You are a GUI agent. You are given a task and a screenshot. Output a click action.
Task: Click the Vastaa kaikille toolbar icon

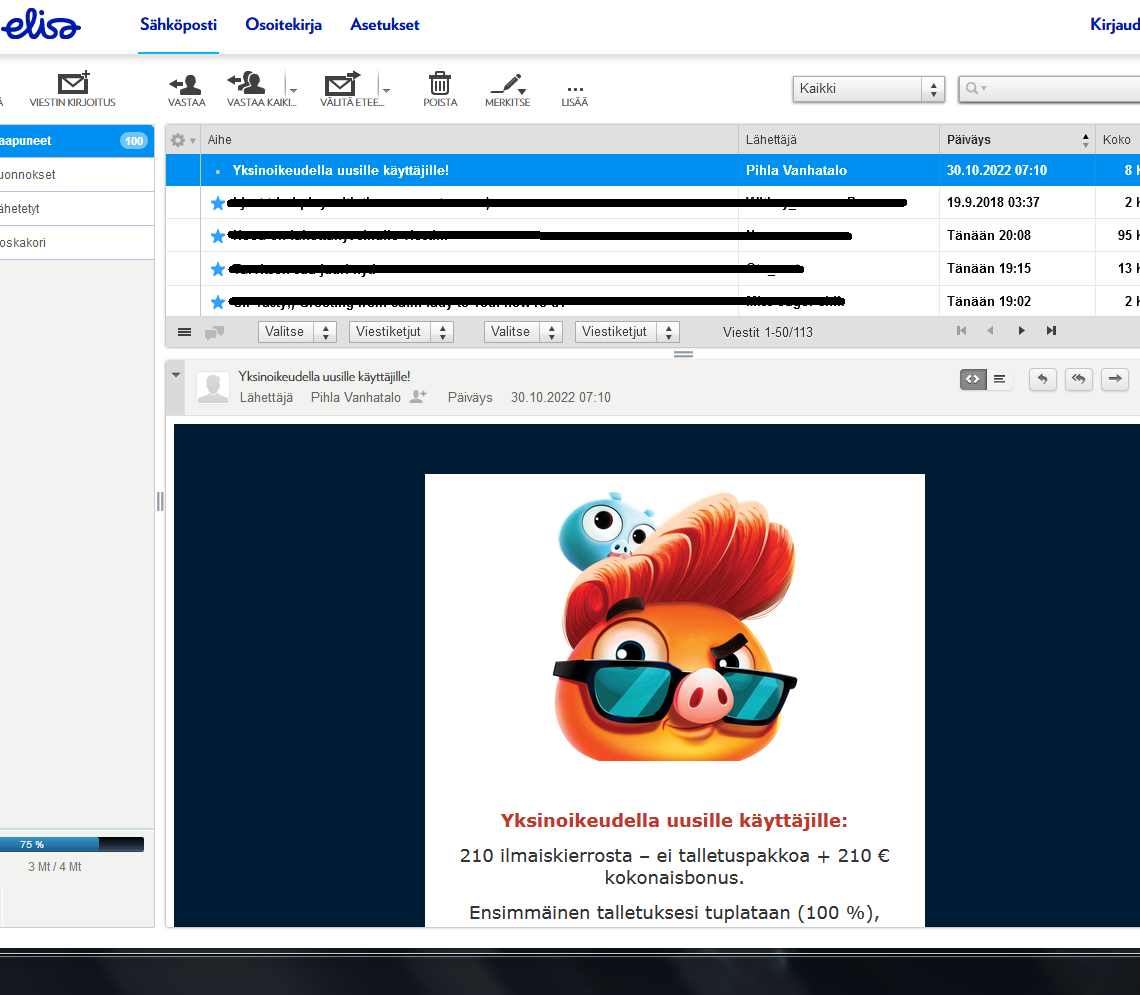[247, 84]
